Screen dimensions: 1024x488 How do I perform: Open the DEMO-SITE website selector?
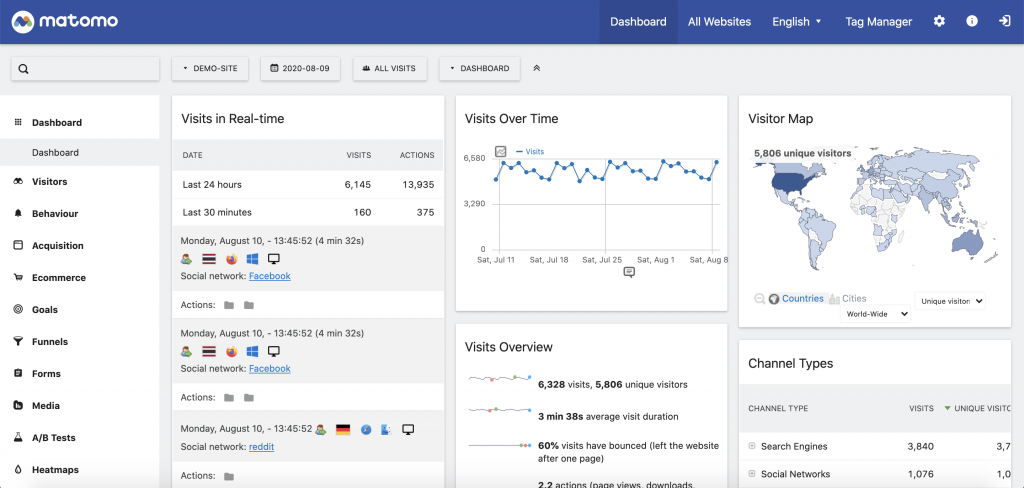coord(210,69)
